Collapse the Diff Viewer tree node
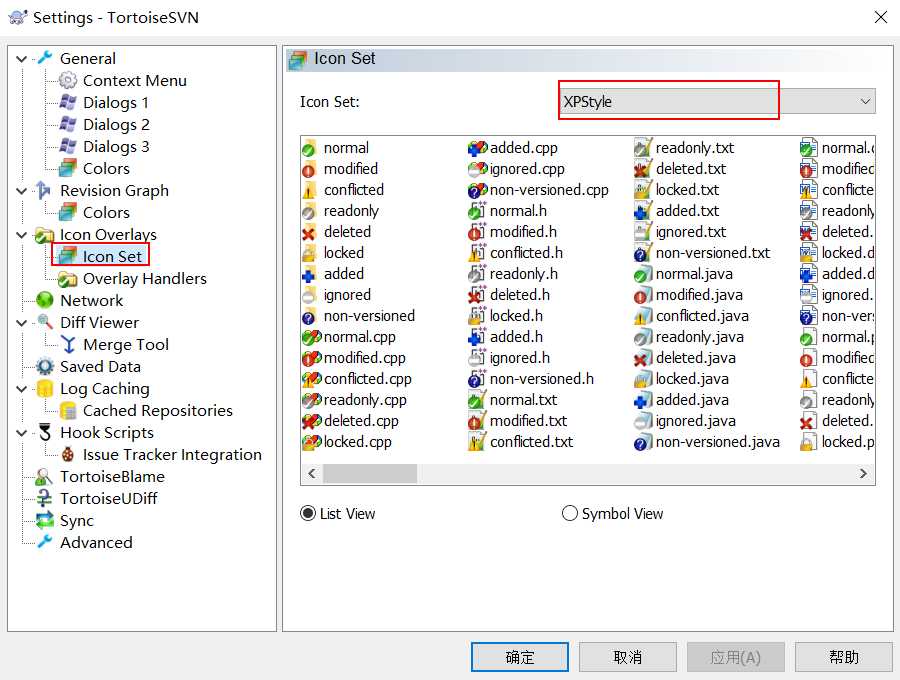900x680 pixels. click(22, 322)
